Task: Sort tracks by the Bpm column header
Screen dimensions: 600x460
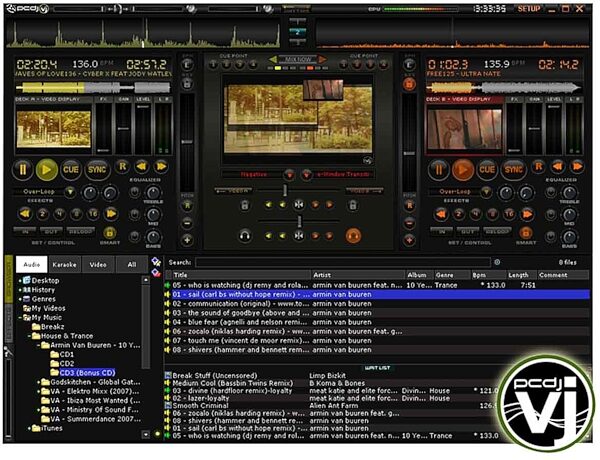Action: coord(489,275)
